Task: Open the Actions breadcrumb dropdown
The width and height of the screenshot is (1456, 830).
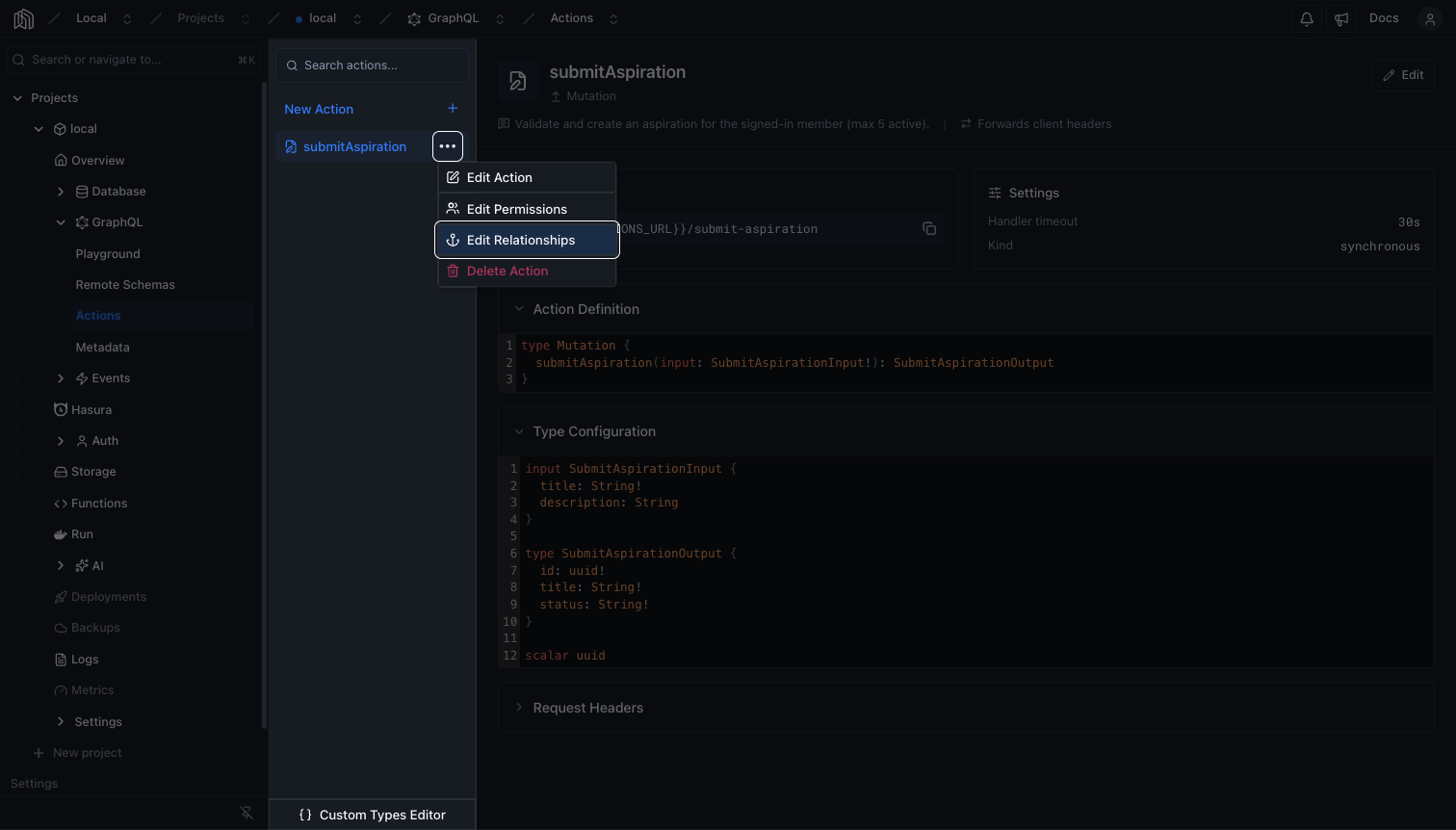Action: click(x=613, y=18)
